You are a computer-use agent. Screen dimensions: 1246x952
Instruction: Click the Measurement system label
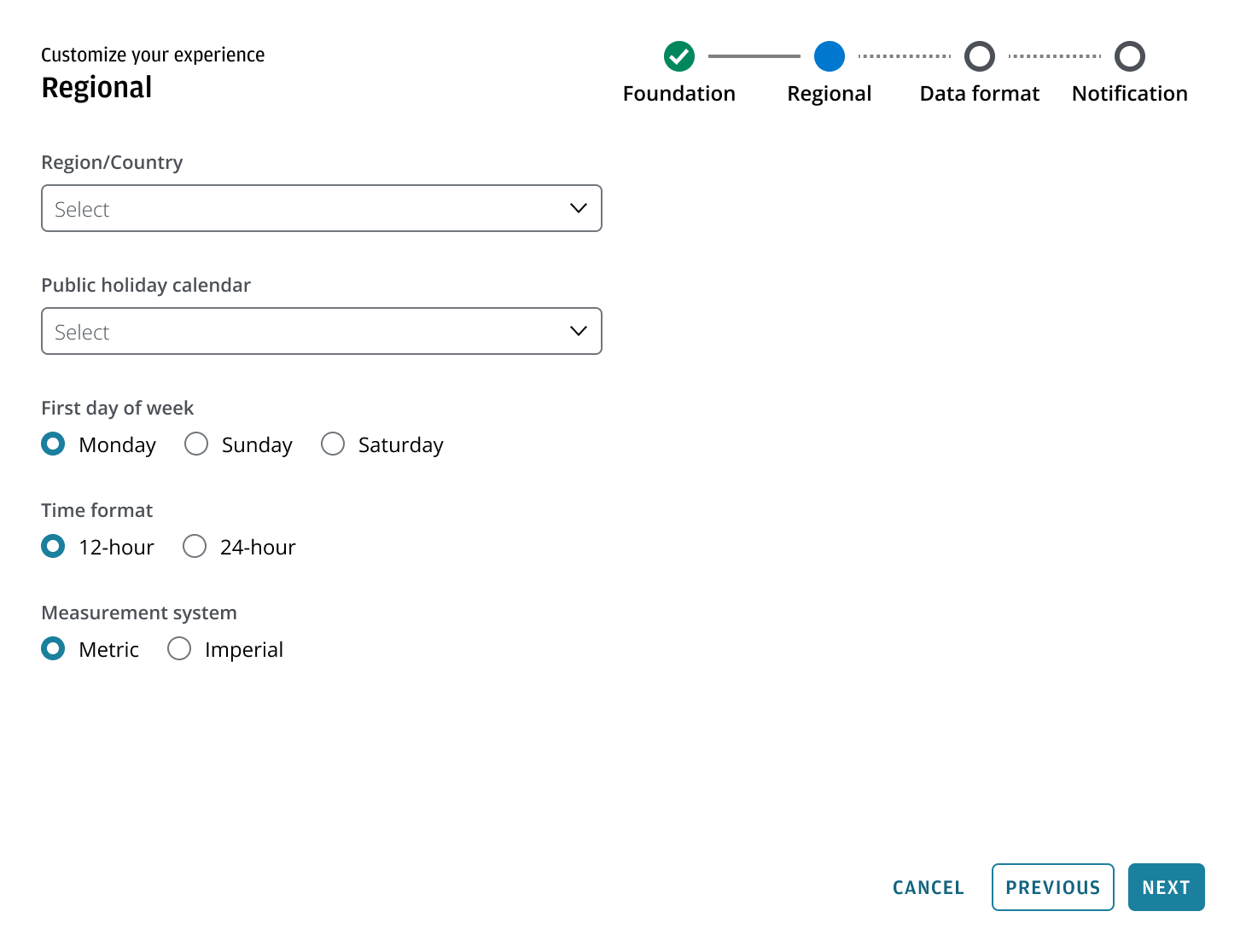click(139, 613)
